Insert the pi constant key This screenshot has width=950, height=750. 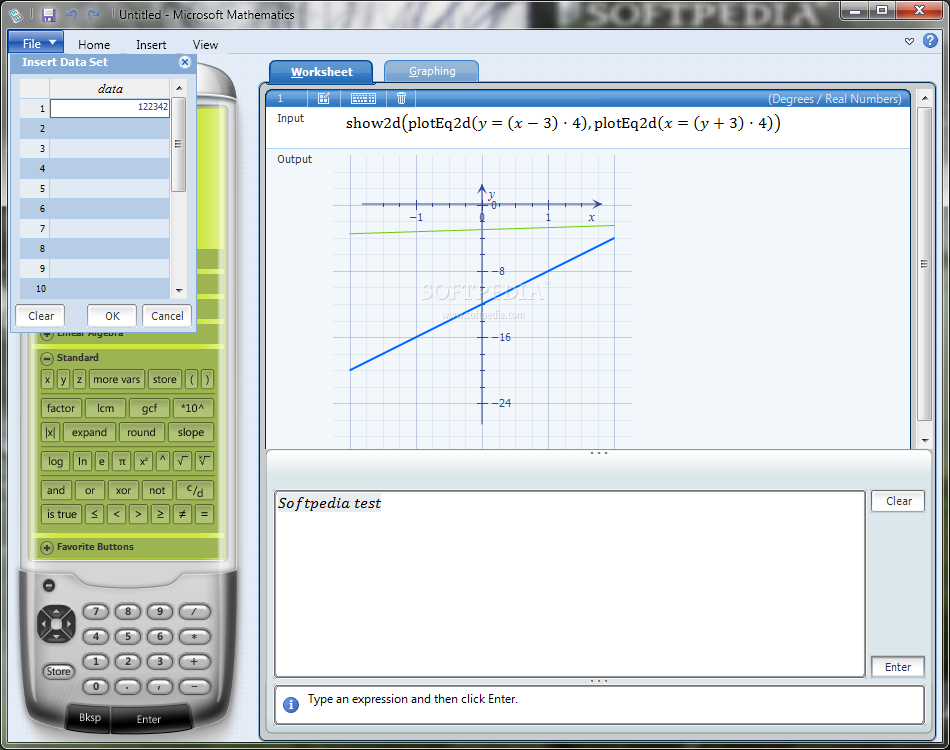point(122,462)
